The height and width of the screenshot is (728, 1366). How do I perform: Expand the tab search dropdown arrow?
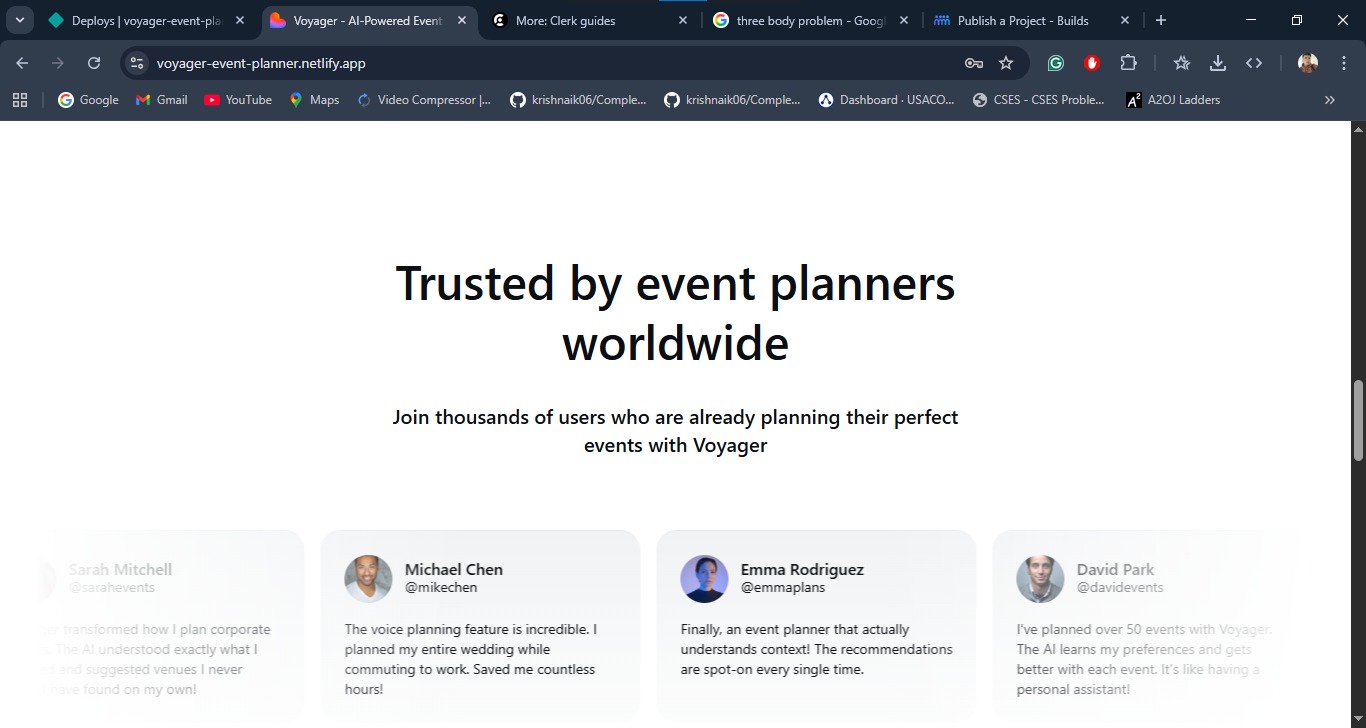pyautogui.click(x=19, y=20)
